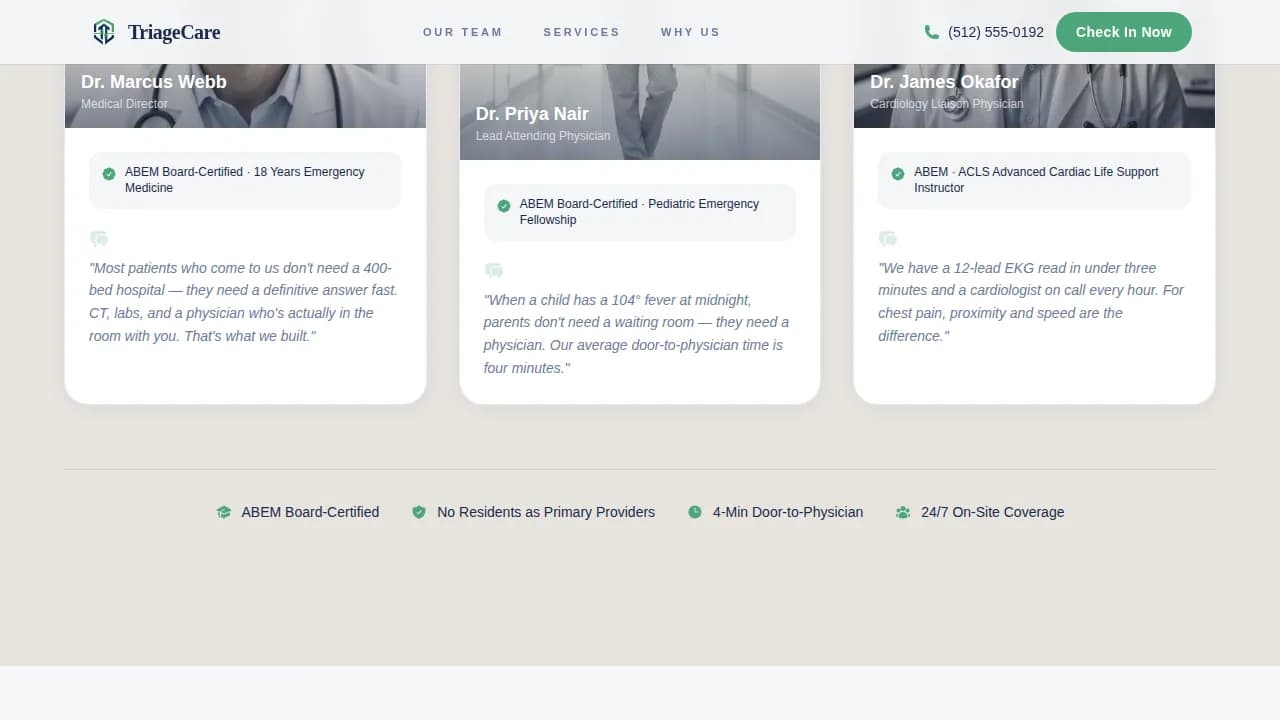Viewport: 1280px width, 720px height.
Task: Click the ABEM Board-Certified badge icon
Action: click(224, 512)
